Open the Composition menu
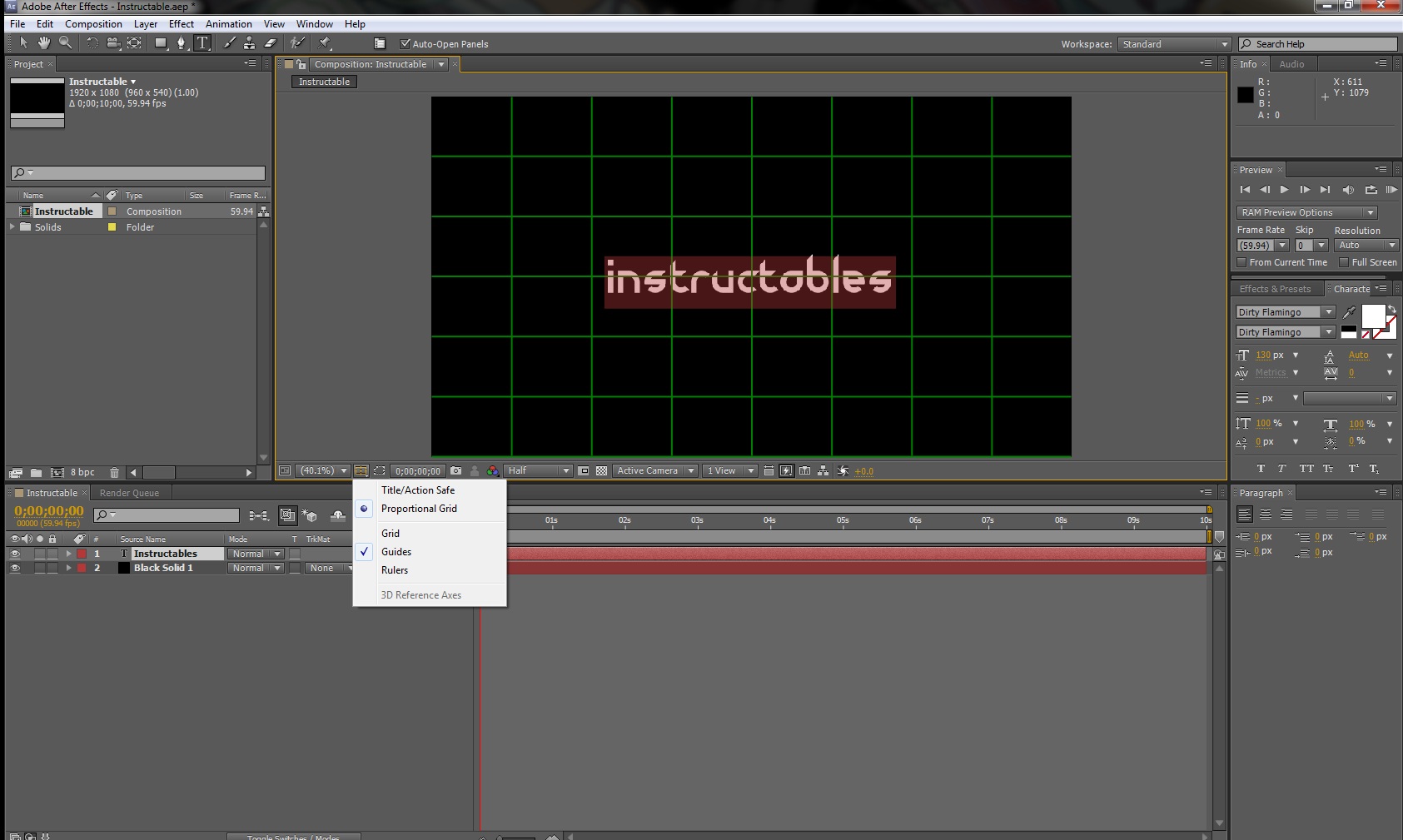The height and width of the screenshot is (840, 1403). [93, 24]
